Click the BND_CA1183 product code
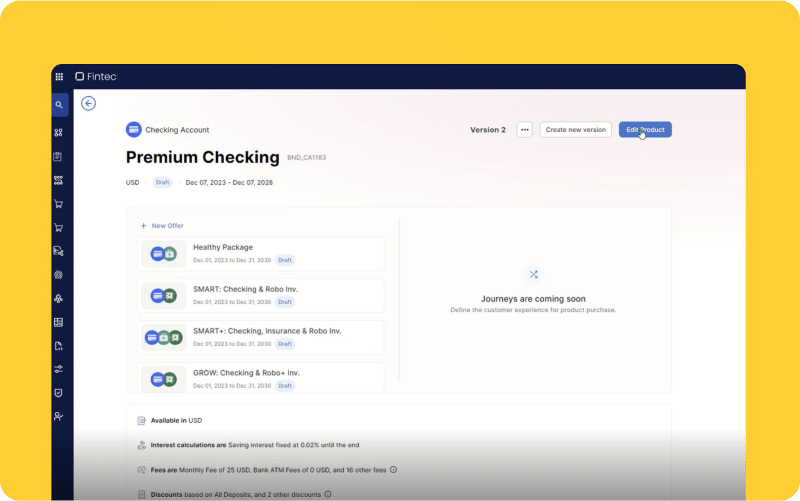 pos(306,158)
